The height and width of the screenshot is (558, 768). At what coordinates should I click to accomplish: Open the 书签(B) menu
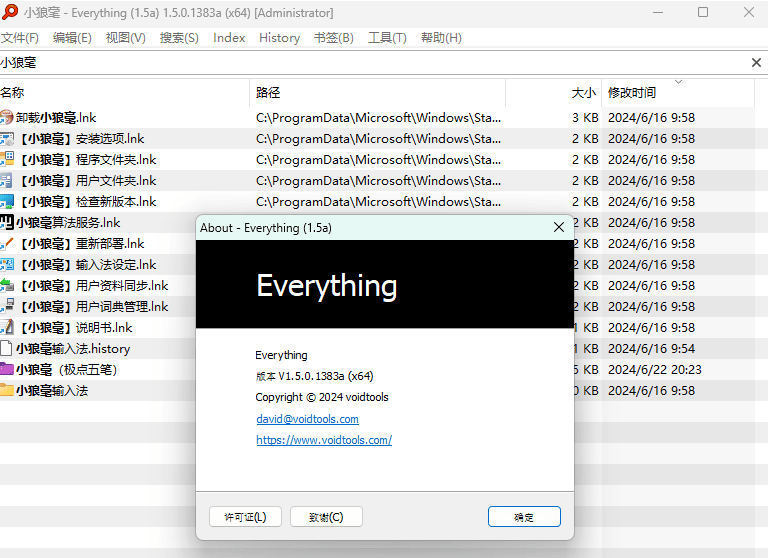pos(333,38)
